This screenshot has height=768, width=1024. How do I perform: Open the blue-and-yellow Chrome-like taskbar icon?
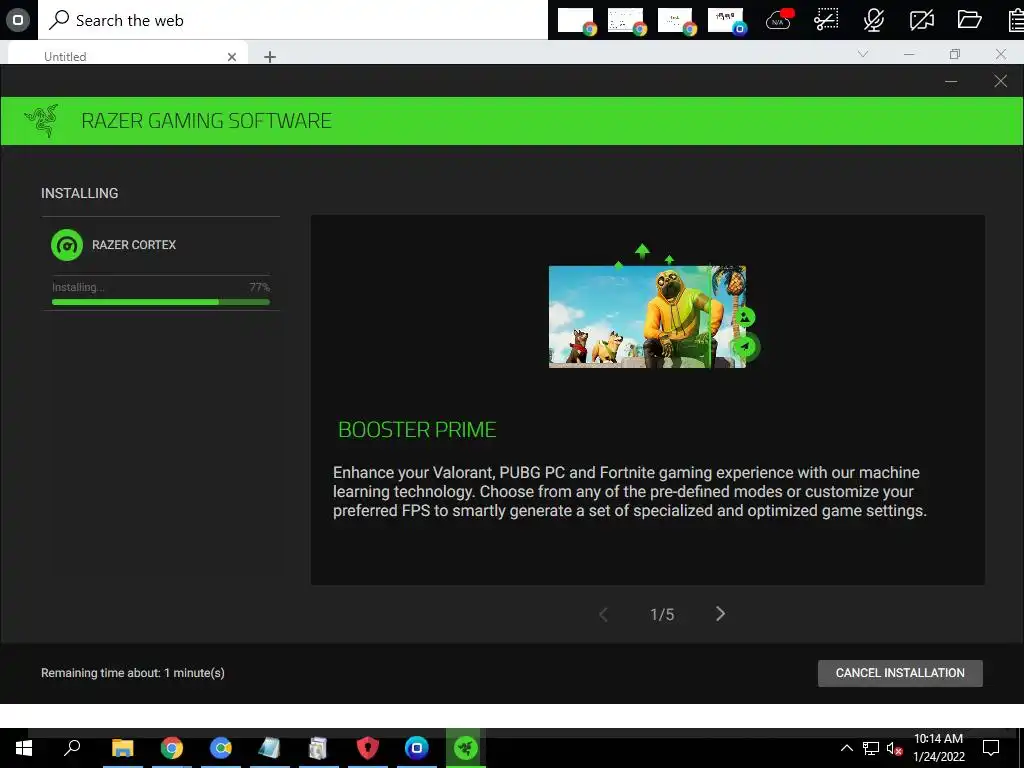[221, 748]
